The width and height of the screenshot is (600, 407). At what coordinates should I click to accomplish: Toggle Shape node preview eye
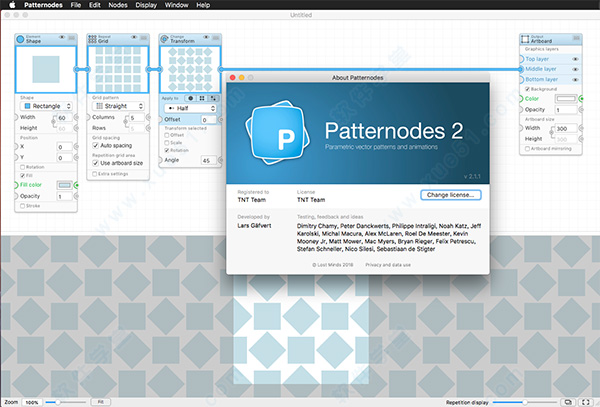(x=62, y=37)
